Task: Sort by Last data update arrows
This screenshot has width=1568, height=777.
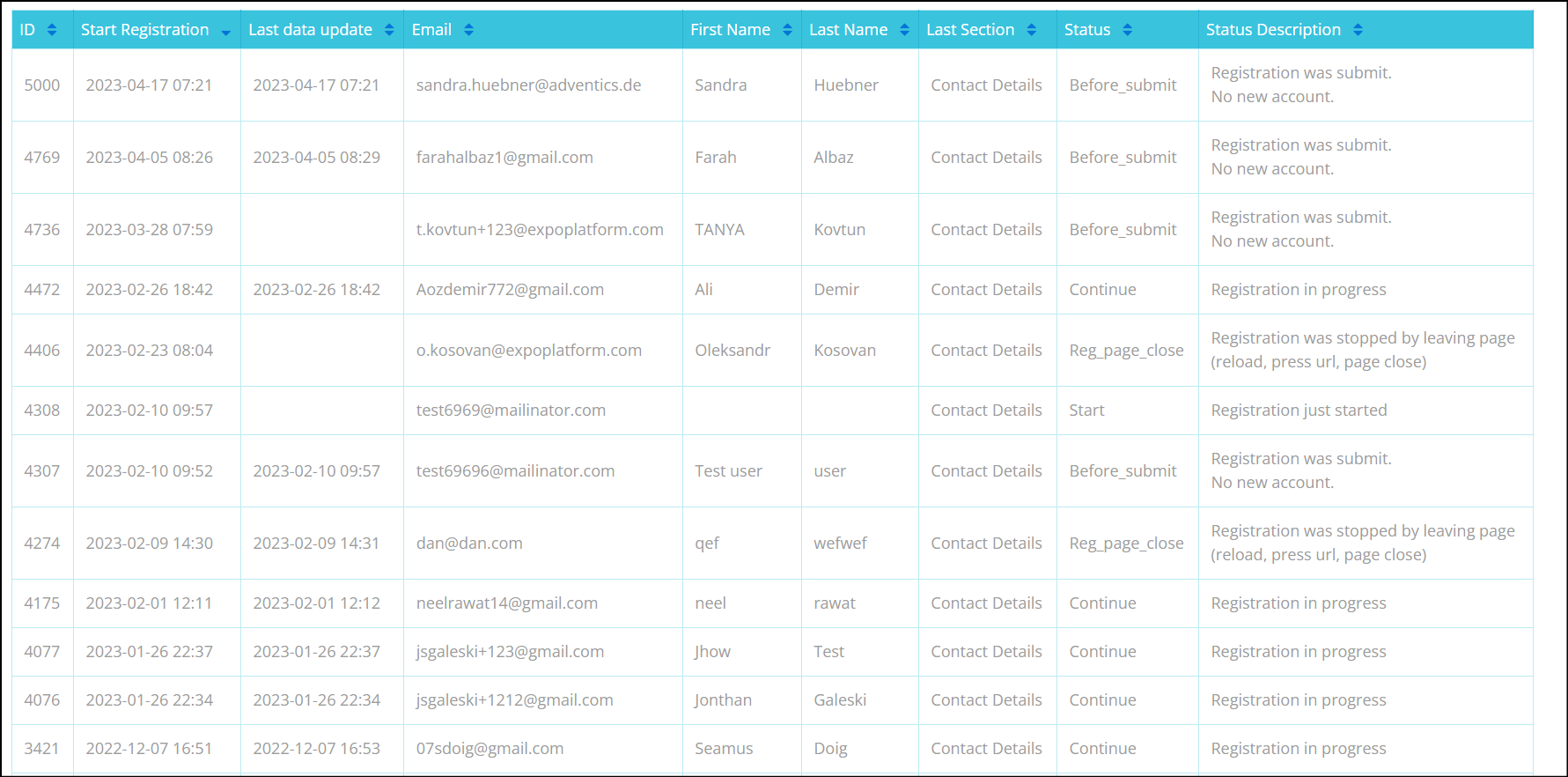Action: (389, 30)
